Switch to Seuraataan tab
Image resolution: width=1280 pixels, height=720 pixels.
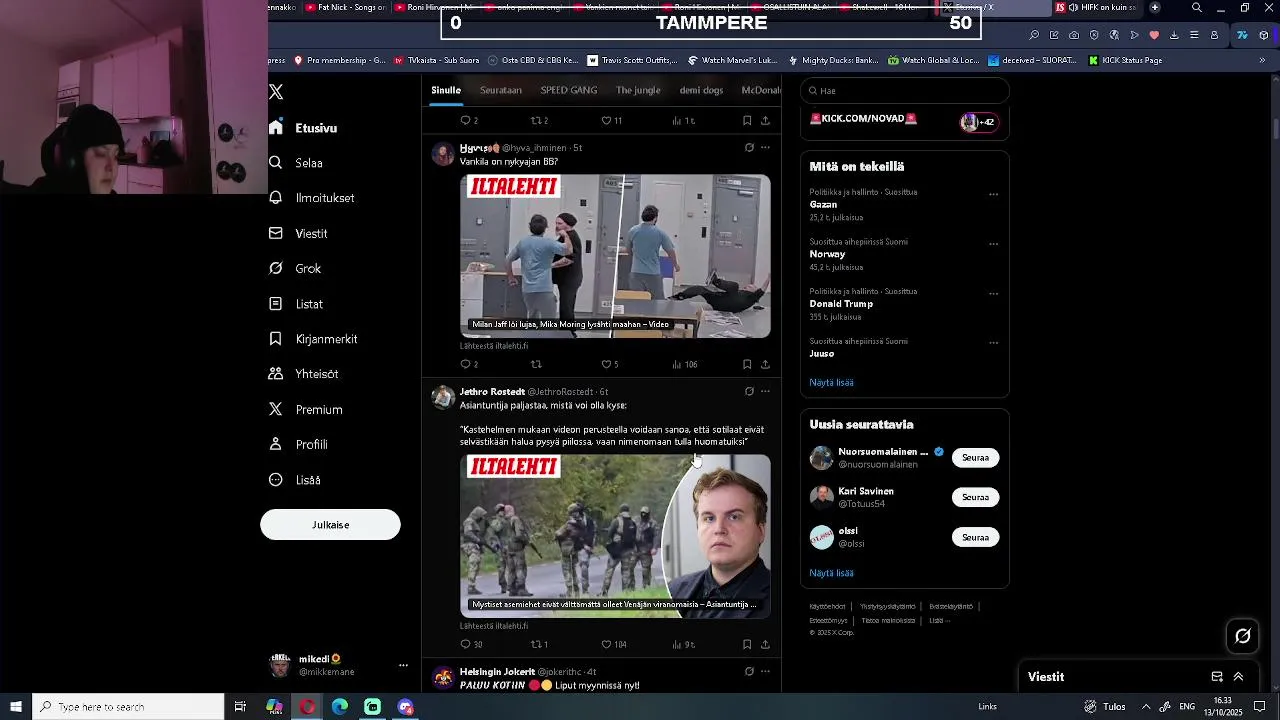point(501,90)
